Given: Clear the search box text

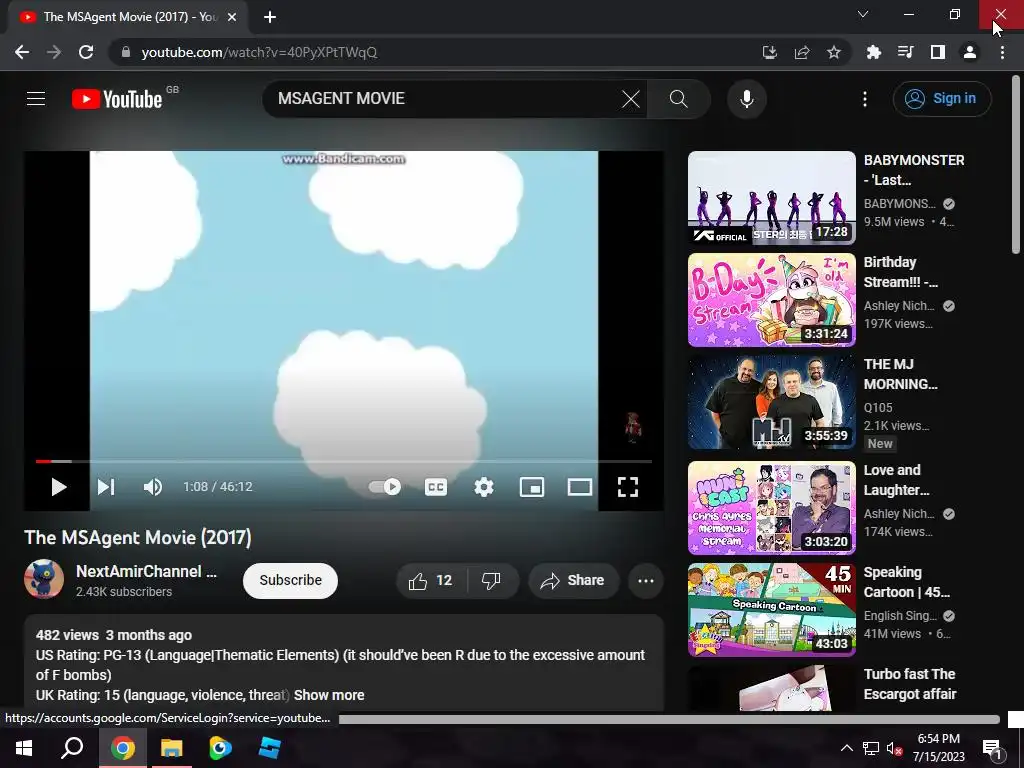Looking at the screenshot, I should tap(631, 99).
